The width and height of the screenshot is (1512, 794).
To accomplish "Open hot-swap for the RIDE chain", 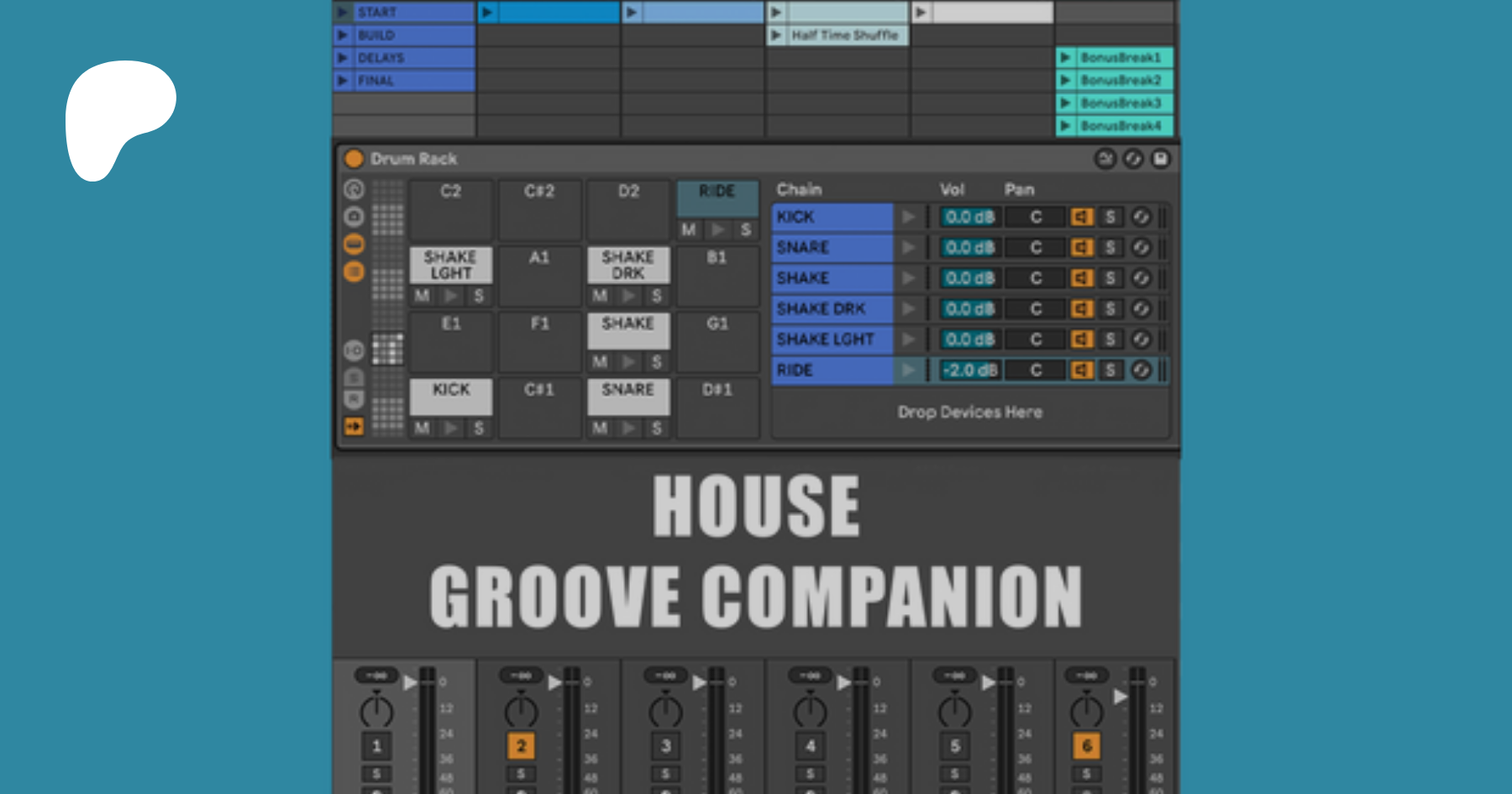I will (1141, 370).
